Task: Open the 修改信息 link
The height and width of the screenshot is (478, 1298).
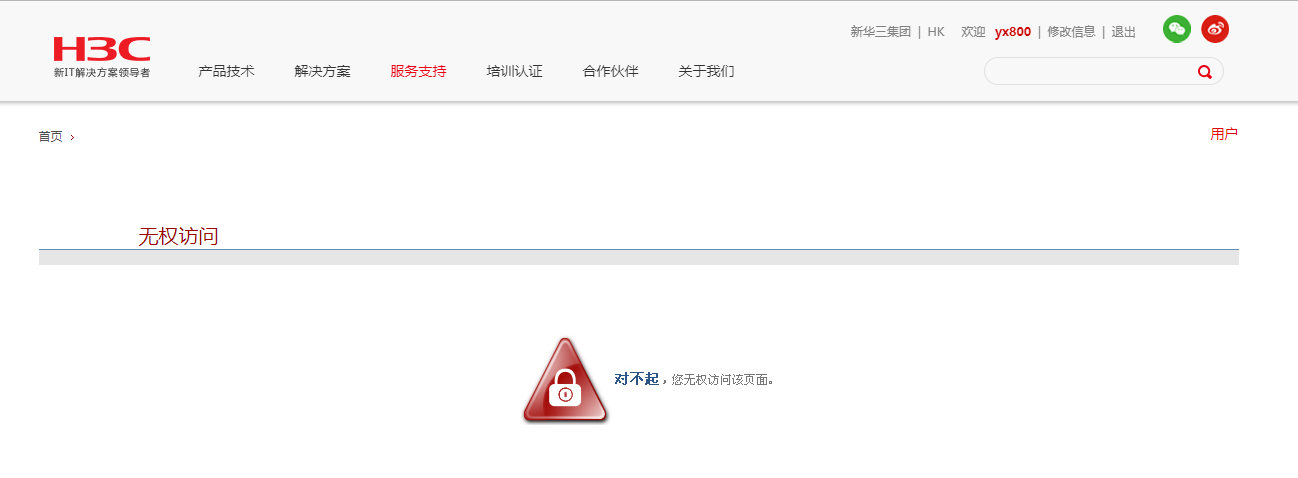Action: click(x=1071, y=32)
